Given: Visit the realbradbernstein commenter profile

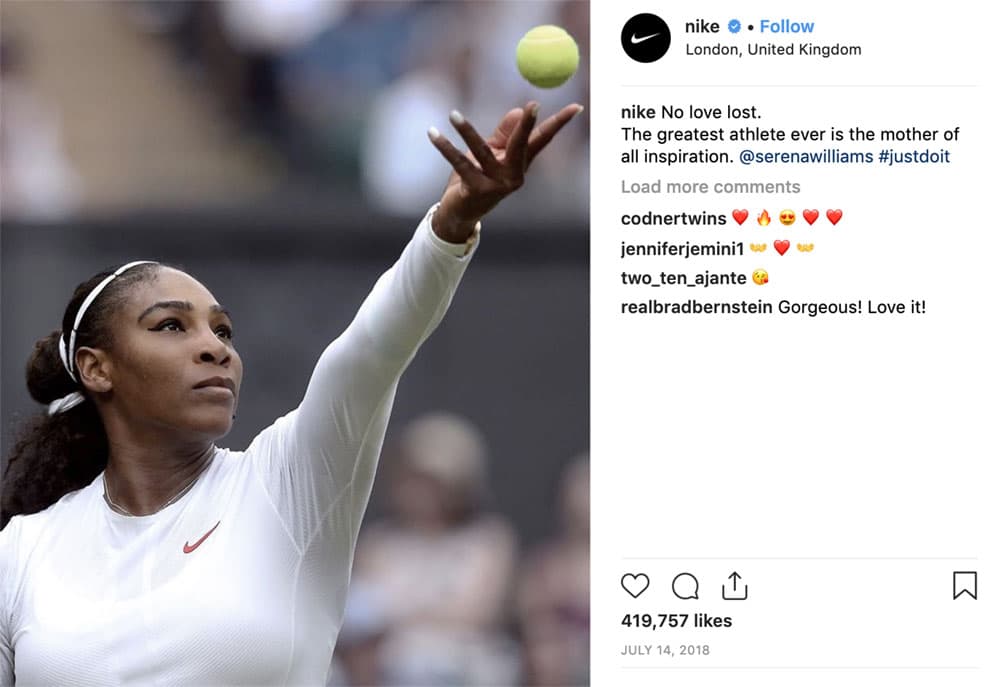Looking at the screenshot, I should [696, 307].
